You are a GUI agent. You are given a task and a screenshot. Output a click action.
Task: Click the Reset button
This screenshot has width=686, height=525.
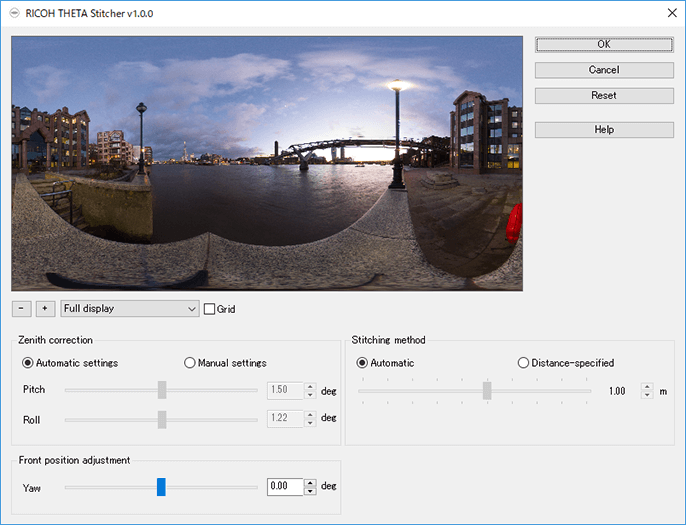604,96
